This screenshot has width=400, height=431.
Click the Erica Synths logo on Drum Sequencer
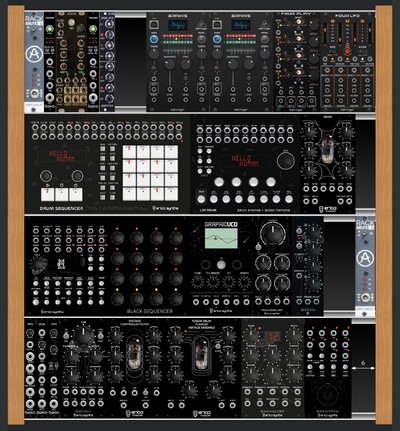(x=165, y=208)
